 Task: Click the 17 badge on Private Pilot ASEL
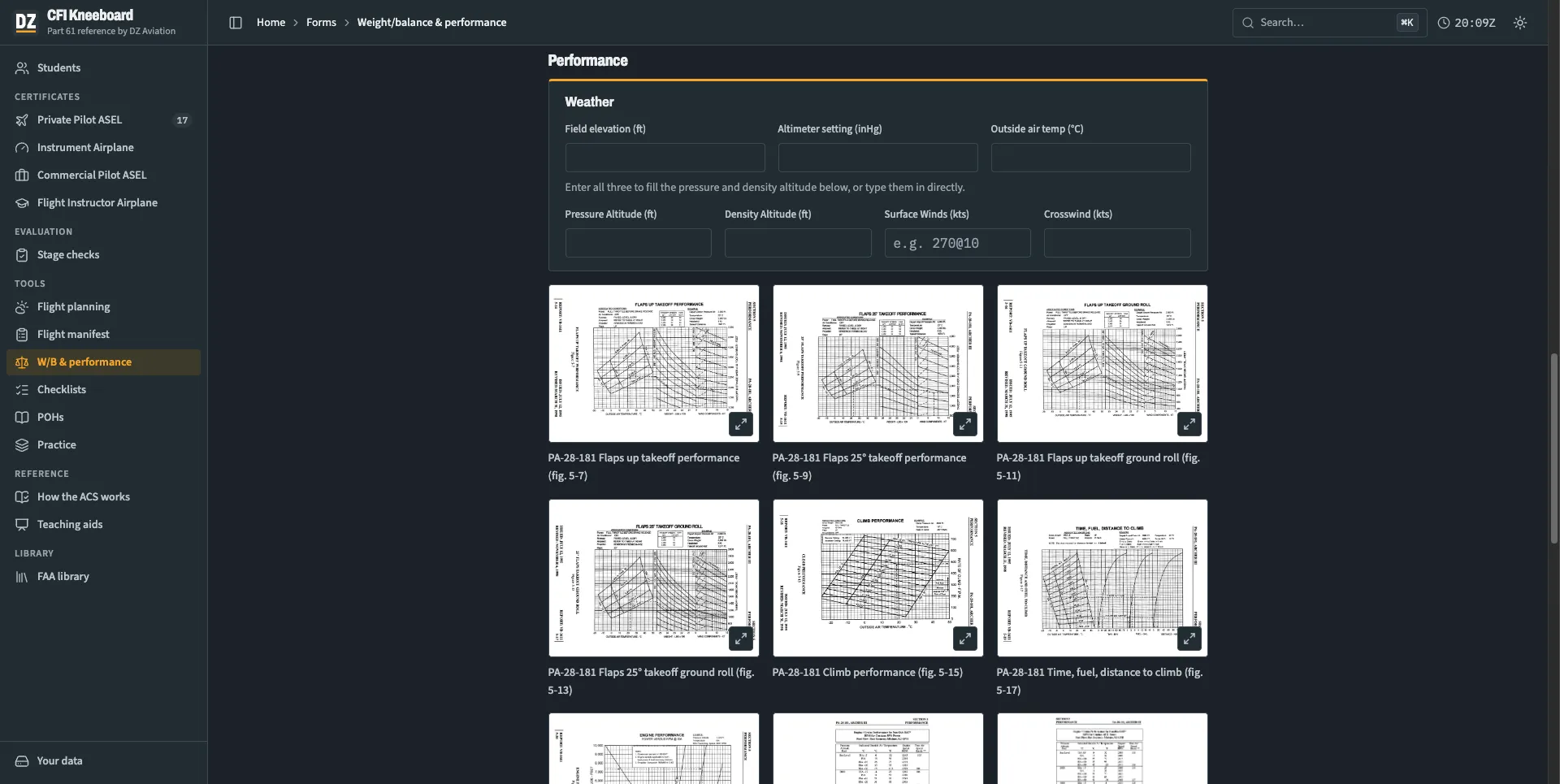182,120
